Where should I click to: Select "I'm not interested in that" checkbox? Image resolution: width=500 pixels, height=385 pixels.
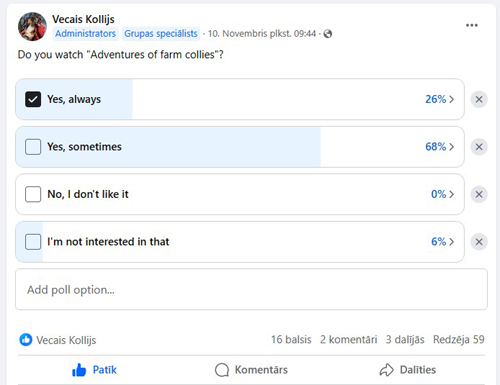(x=33, y=242)
